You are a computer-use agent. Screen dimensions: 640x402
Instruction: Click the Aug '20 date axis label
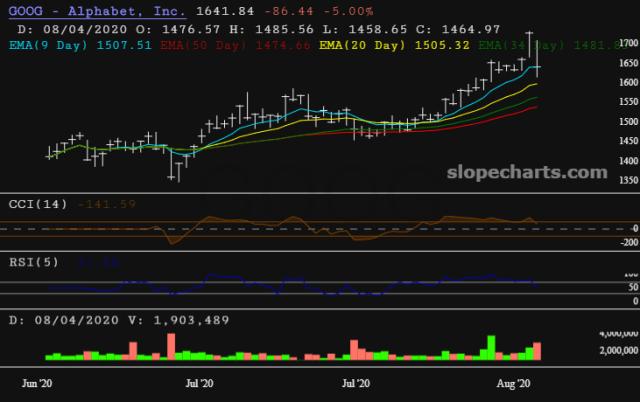click(513, 383)
